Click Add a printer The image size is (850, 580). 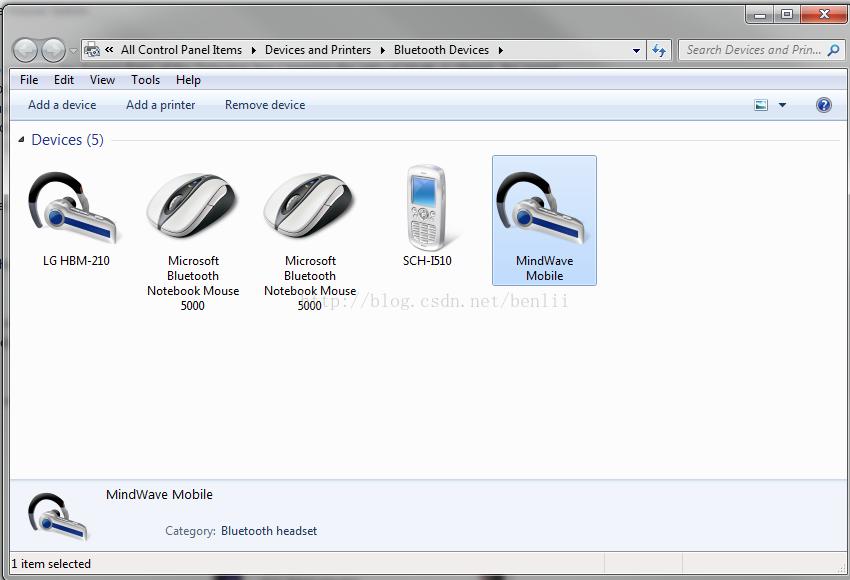click(x=160, y=105)
